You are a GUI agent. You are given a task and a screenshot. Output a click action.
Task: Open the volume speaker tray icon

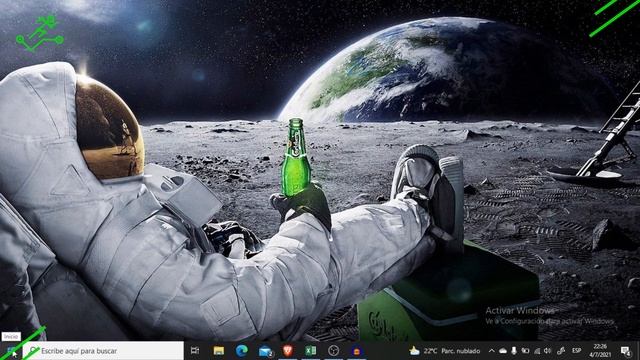[x=548, y=351]
